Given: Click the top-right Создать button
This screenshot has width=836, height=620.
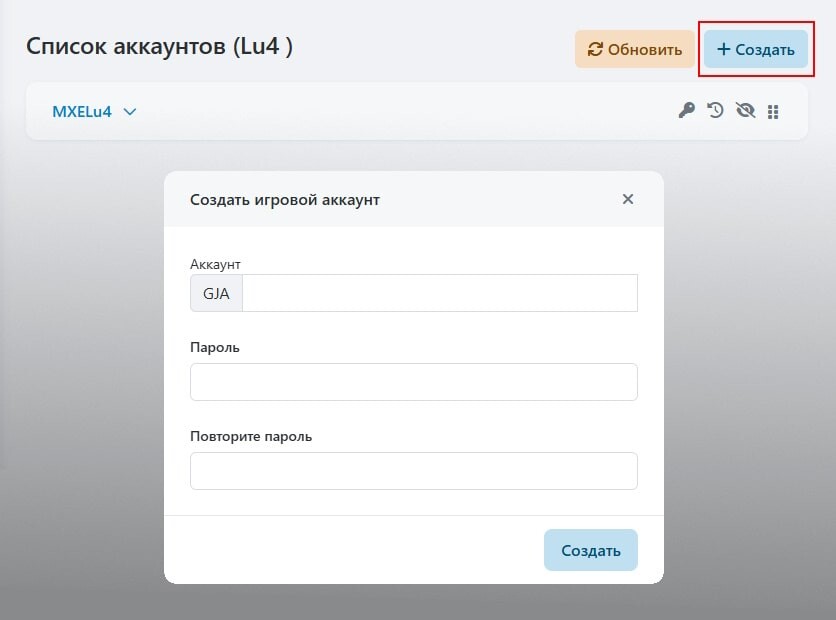Looking at the screenshot, I should pyautogui.click(x=756, y=49).
